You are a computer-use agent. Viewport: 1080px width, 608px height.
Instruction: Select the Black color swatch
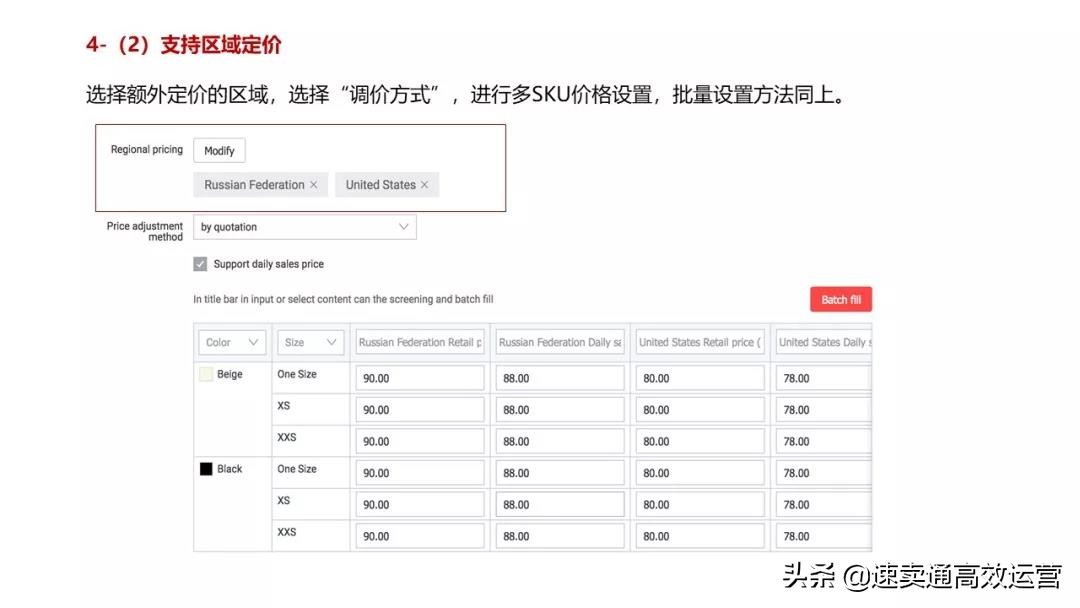[x=206, y=467]
